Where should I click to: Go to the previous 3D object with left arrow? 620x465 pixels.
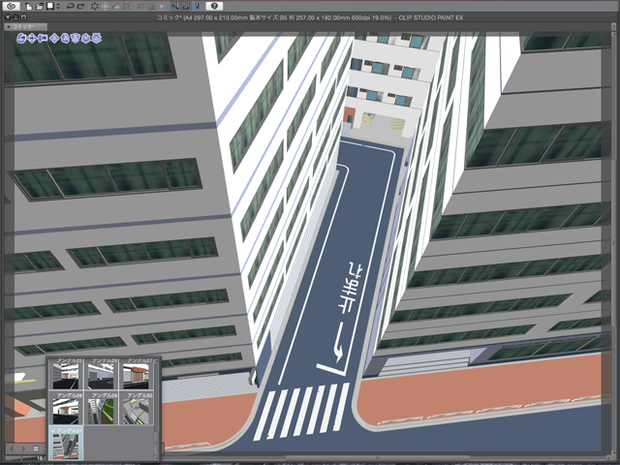click(12, 448)
